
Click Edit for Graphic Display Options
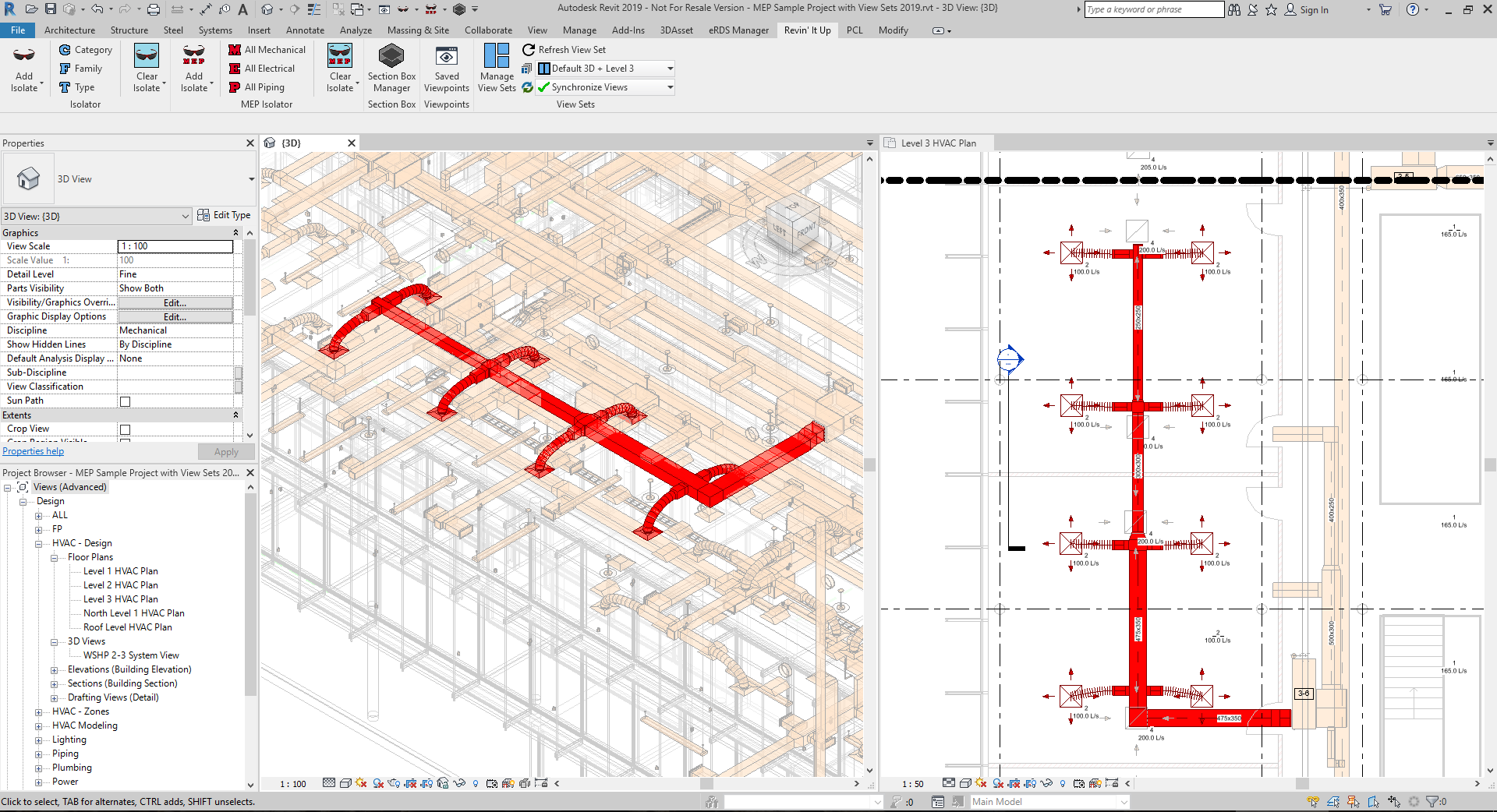click(175, 317)
